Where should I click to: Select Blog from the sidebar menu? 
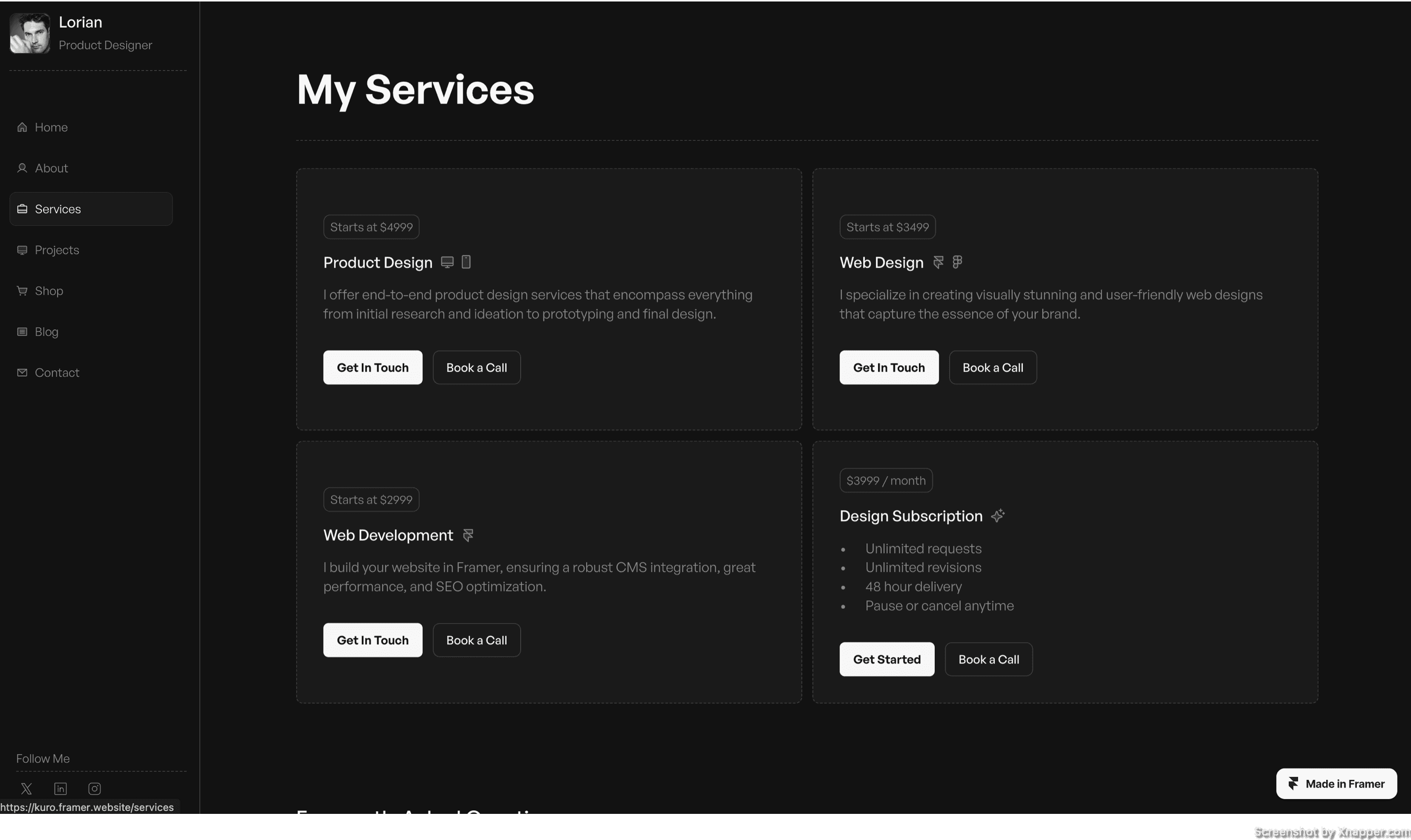pyautogui.click(x=46, y=332)
